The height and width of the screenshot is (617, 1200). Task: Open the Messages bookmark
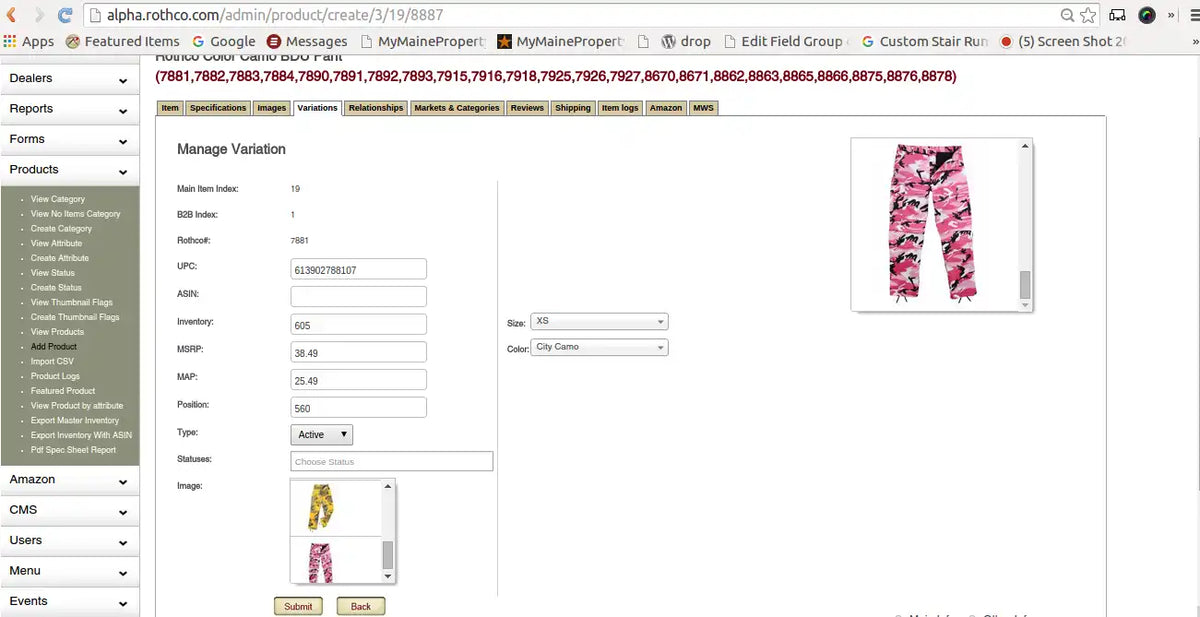tap(307, 41)
